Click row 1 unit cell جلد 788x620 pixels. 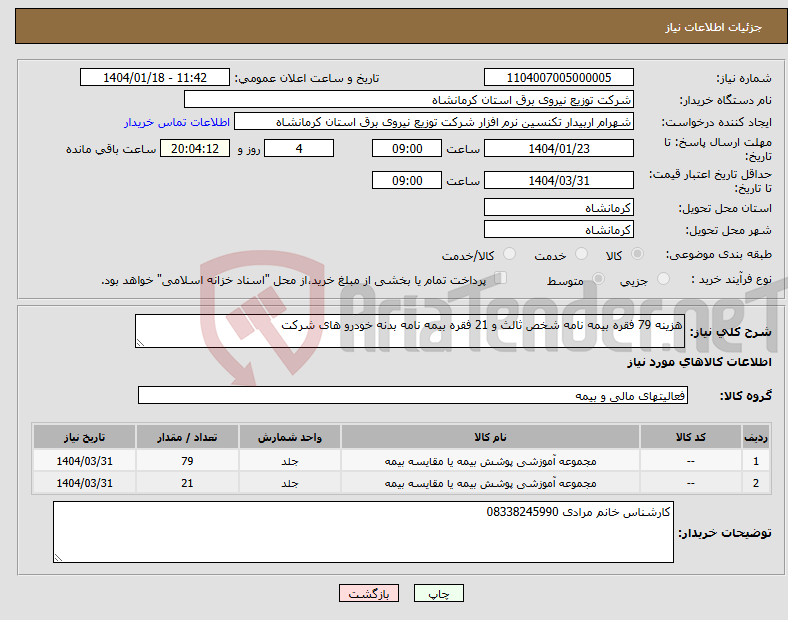(x=290, y=461)
